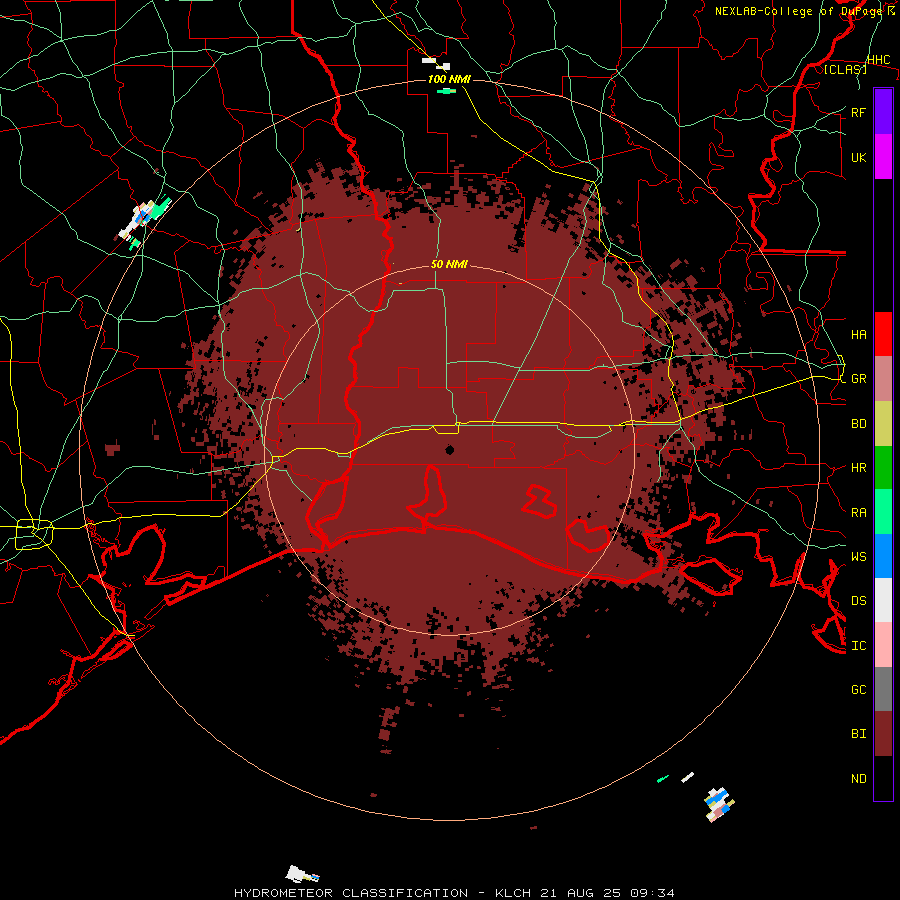Click the RA light green legend swatch
Screen dimensions: 900x900
(x=883, y=512)
